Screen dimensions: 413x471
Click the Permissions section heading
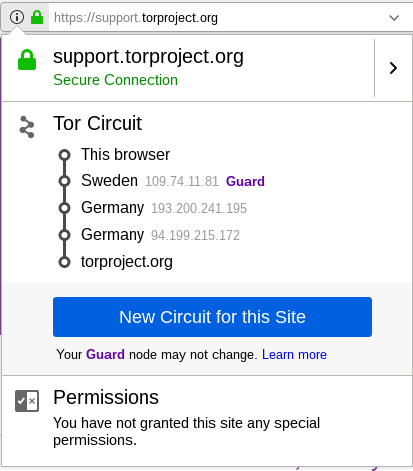point(106,397)
